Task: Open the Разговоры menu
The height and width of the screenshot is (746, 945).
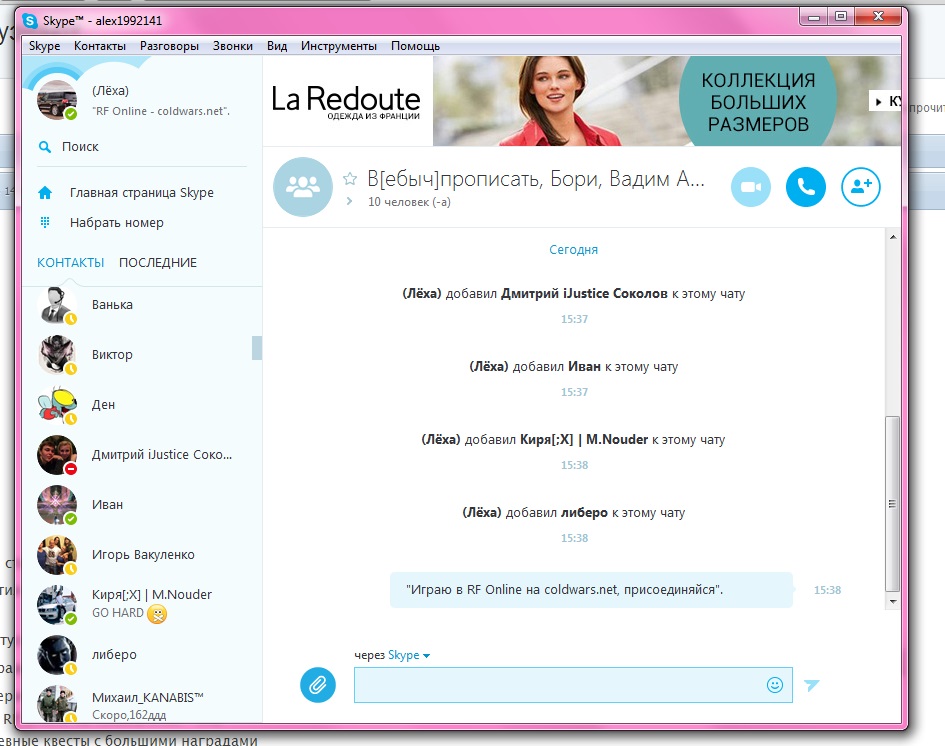Action: point(169,46)
